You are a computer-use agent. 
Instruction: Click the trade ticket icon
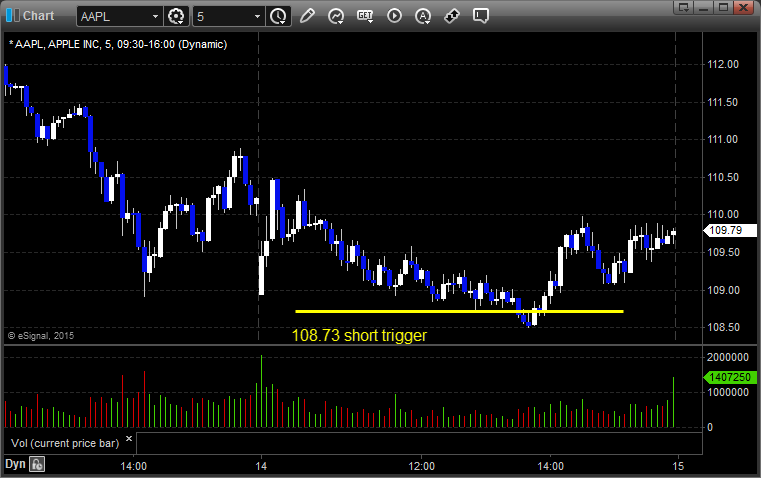pos(452,16)
